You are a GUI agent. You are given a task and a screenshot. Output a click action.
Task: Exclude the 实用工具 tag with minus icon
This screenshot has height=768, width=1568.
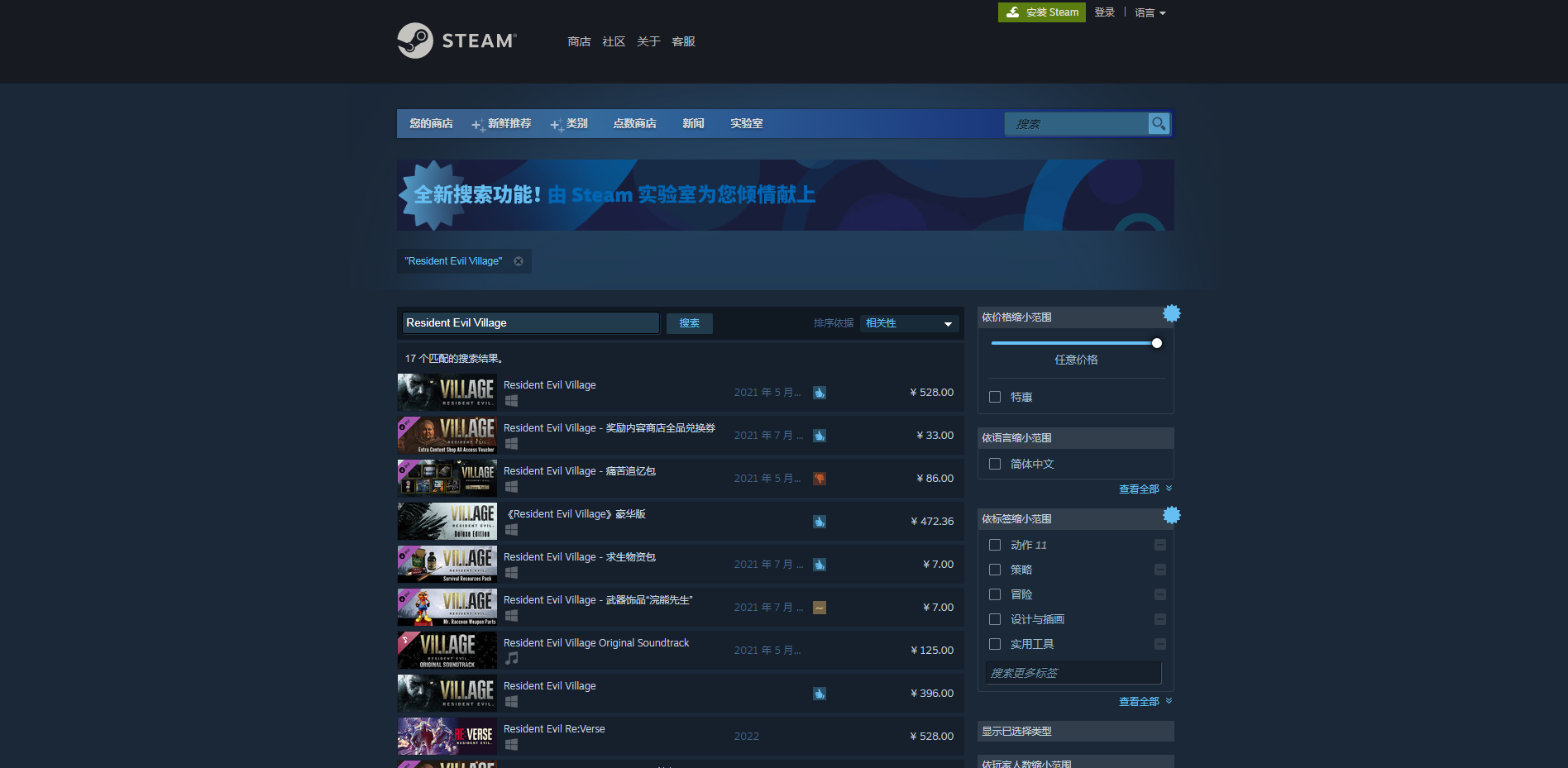(1160, 644)
